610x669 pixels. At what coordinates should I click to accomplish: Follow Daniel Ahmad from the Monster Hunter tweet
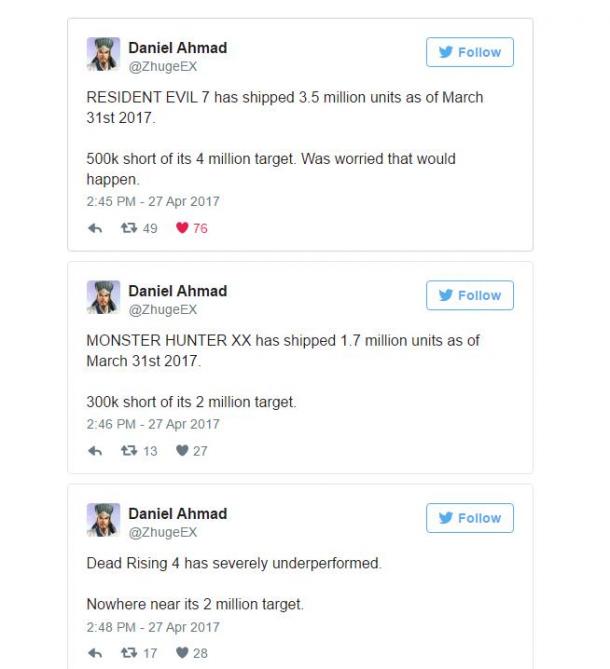click(470, 295)
